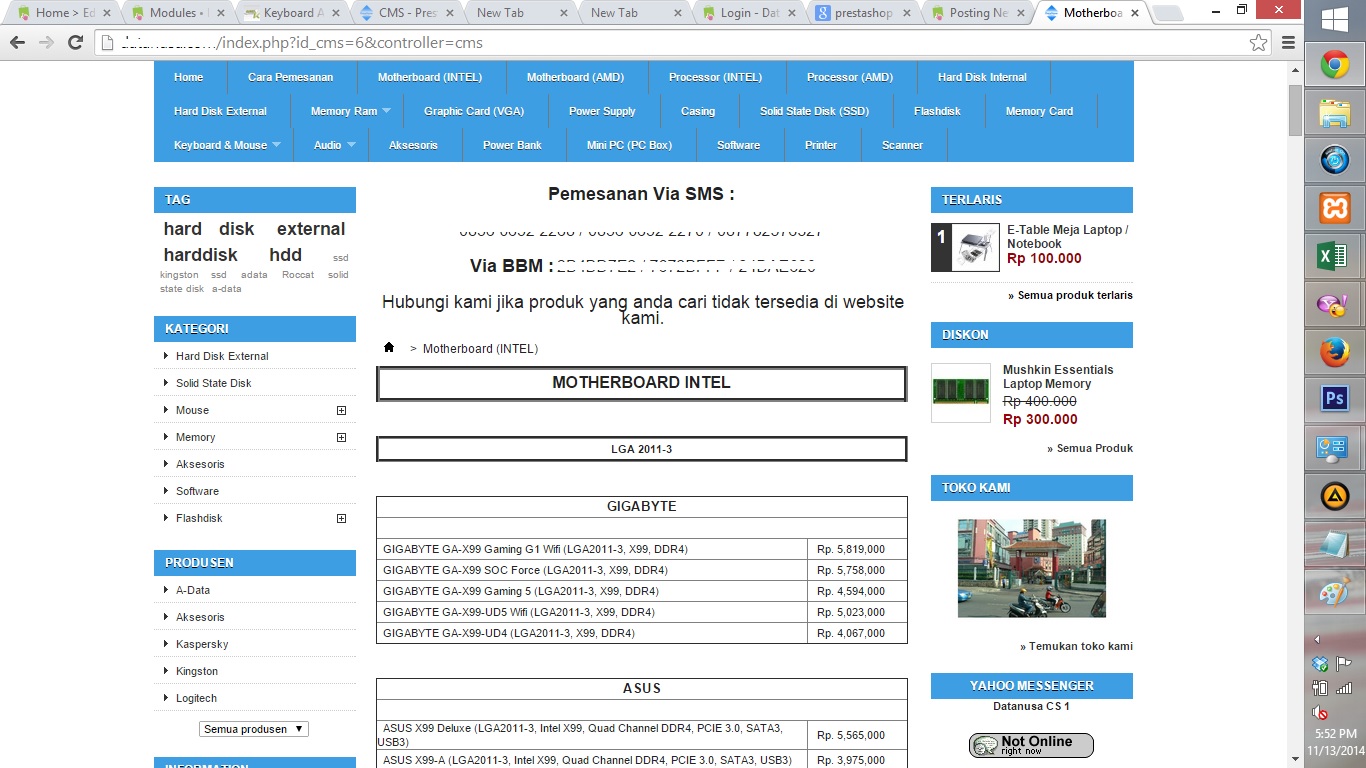This screenshot has height=768, width=1366.
Task: Open Action Center flag icon
Action: pos(1344,663)
